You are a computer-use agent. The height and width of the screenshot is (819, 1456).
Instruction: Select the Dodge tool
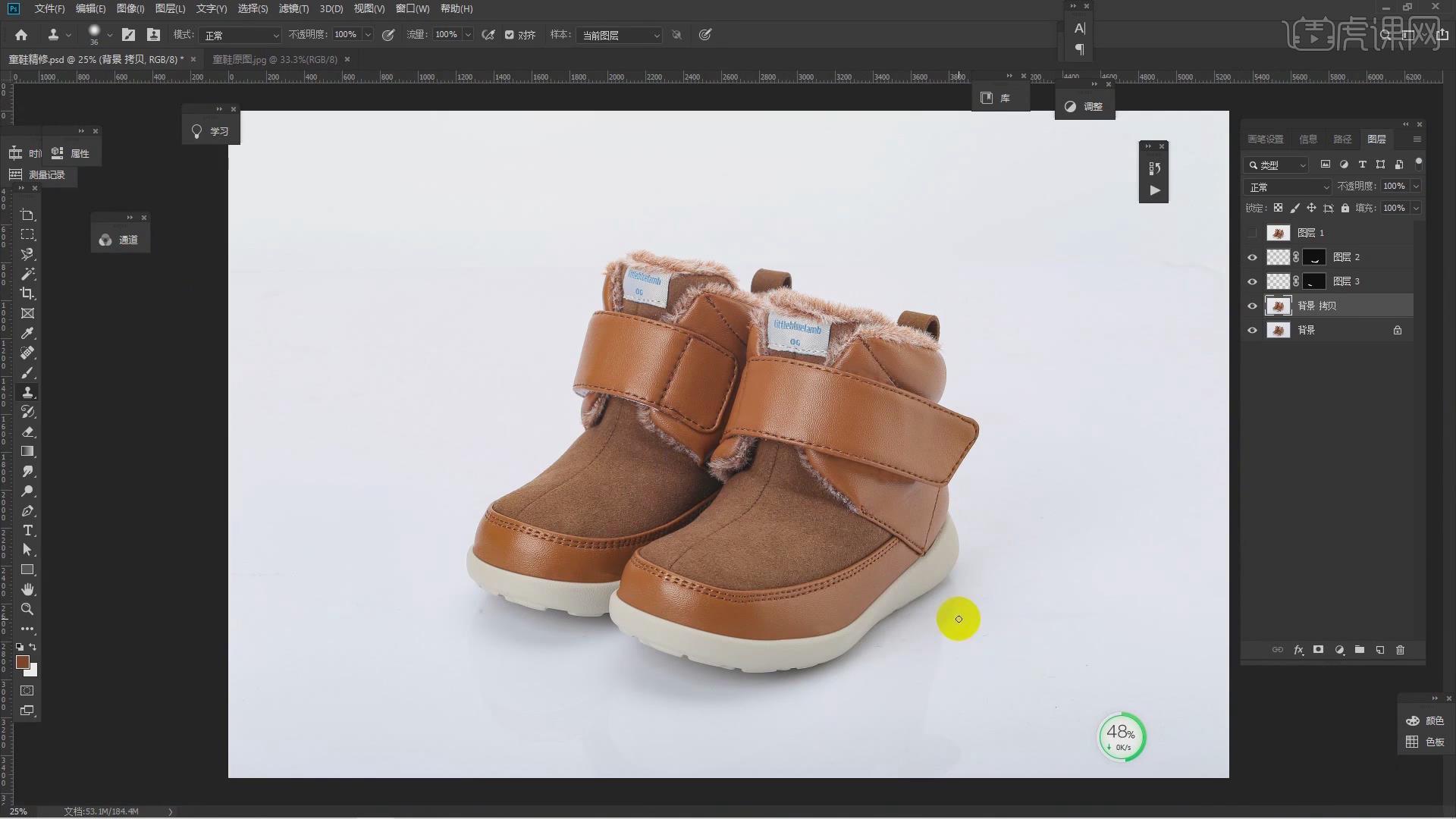click(x=28, y=491)
